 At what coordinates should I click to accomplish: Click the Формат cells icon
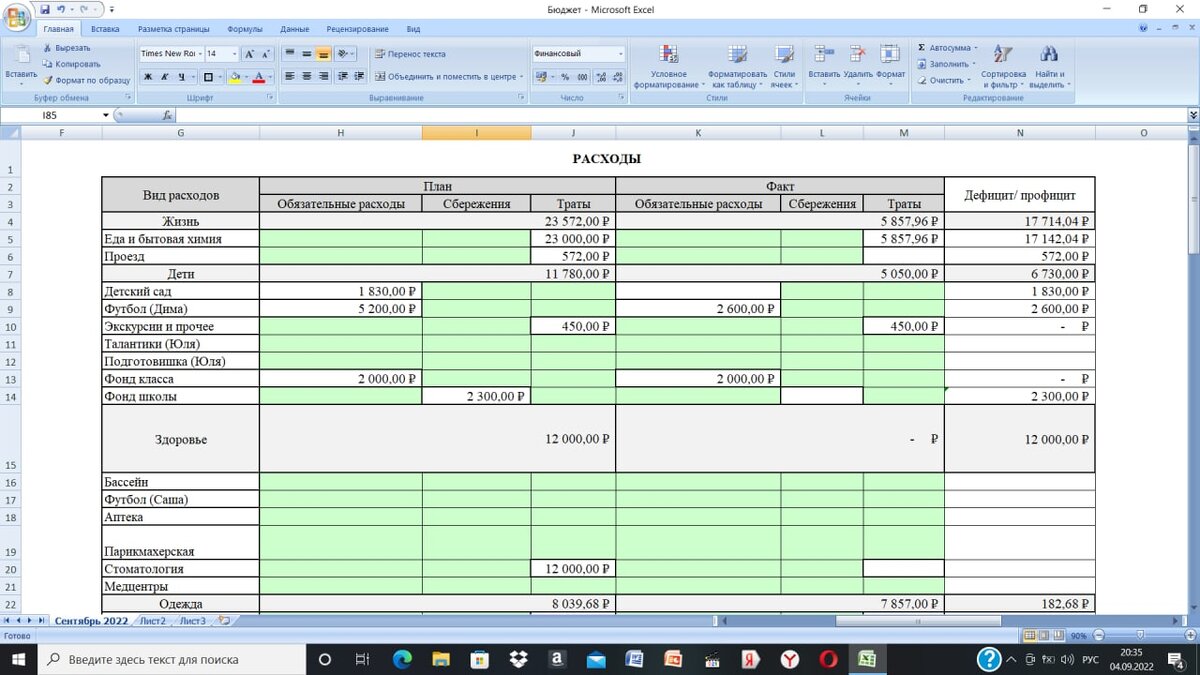[890, 54]
